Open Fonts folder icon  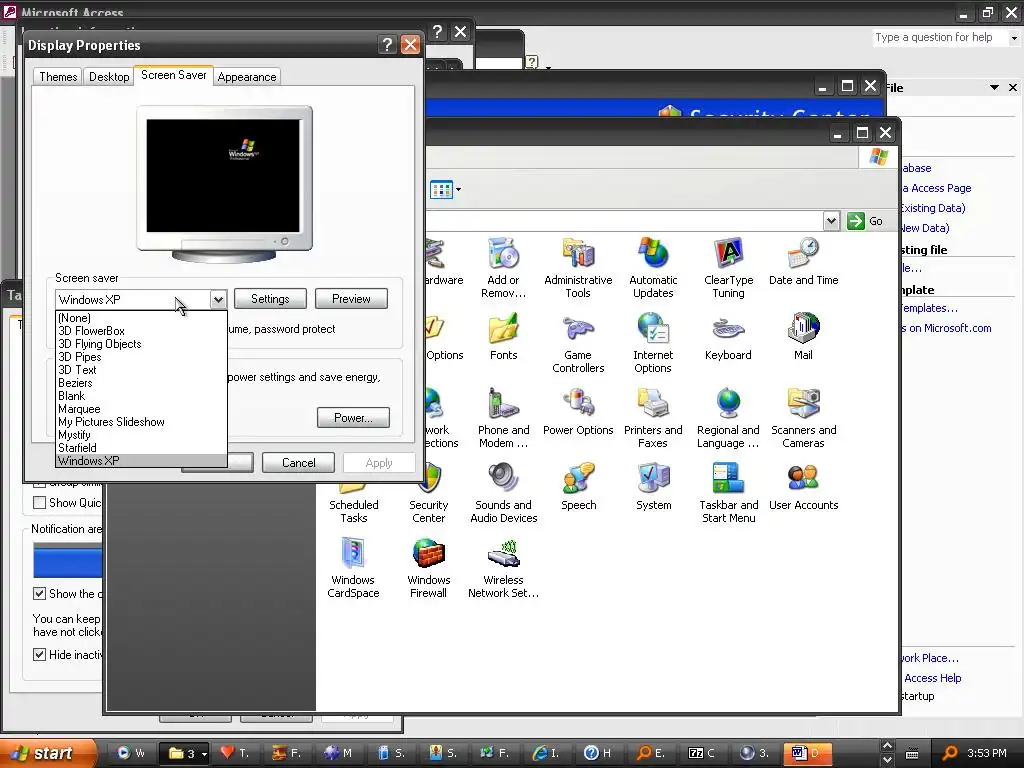click(504, 336)
